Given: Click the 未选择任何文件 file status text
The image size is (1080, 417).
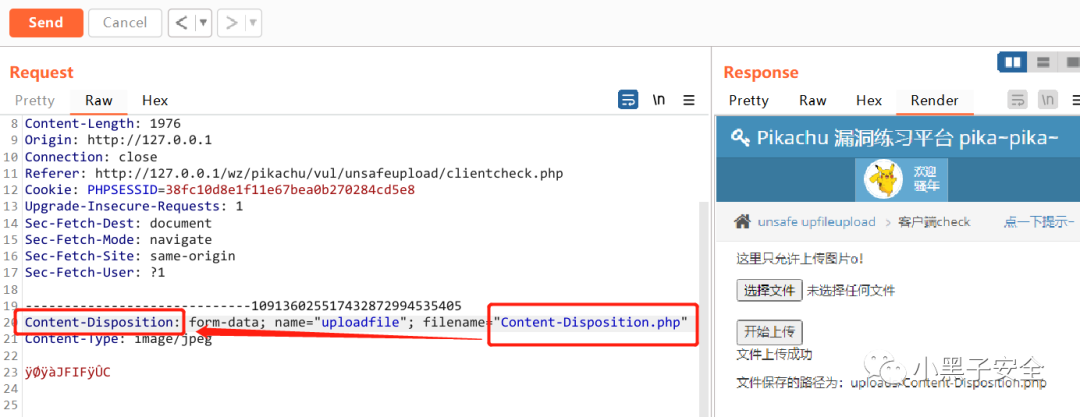Looking at the screenshot, I should (x=851, y=291).
